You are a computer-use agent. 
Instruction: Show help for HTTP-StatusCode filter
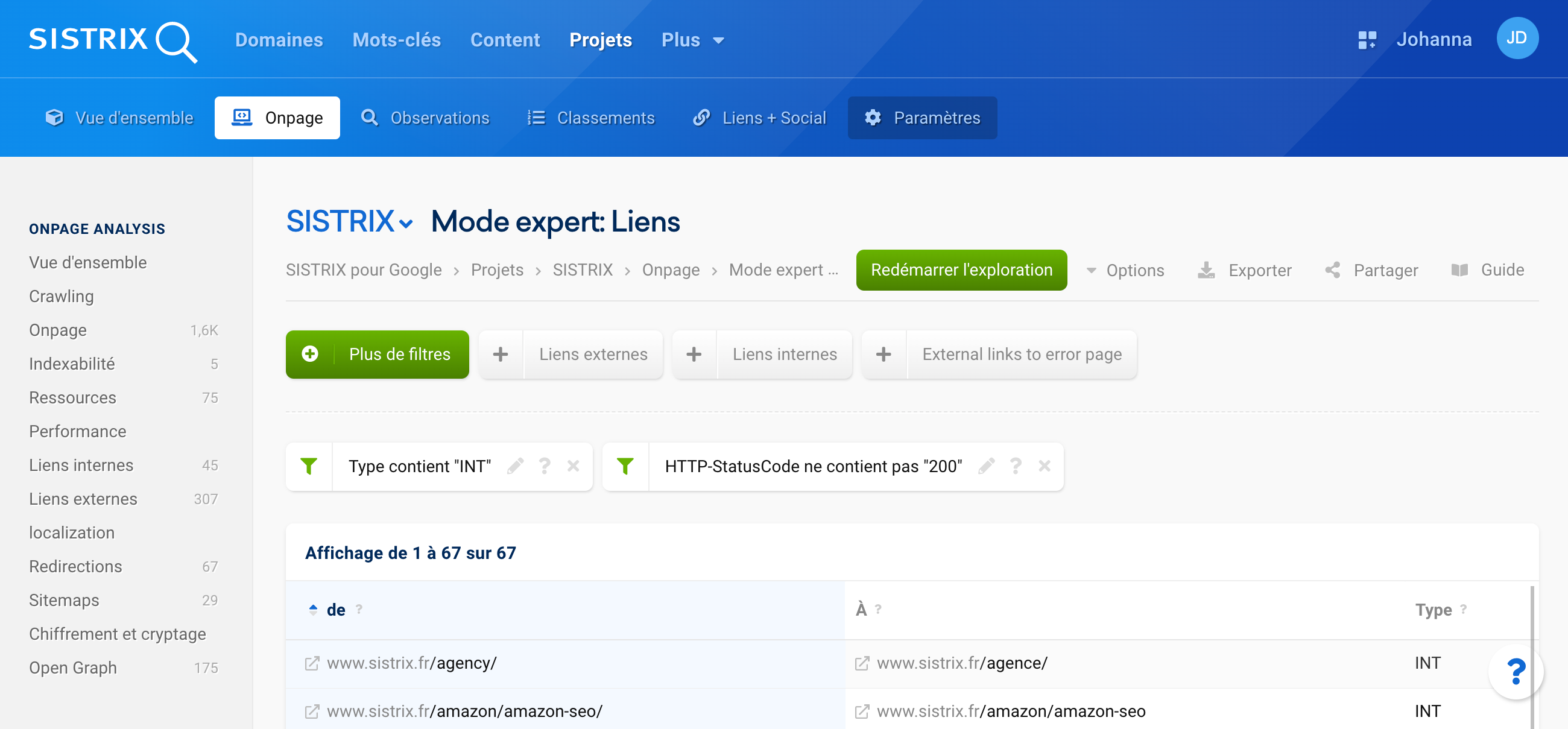click(x=1016, y=466)
